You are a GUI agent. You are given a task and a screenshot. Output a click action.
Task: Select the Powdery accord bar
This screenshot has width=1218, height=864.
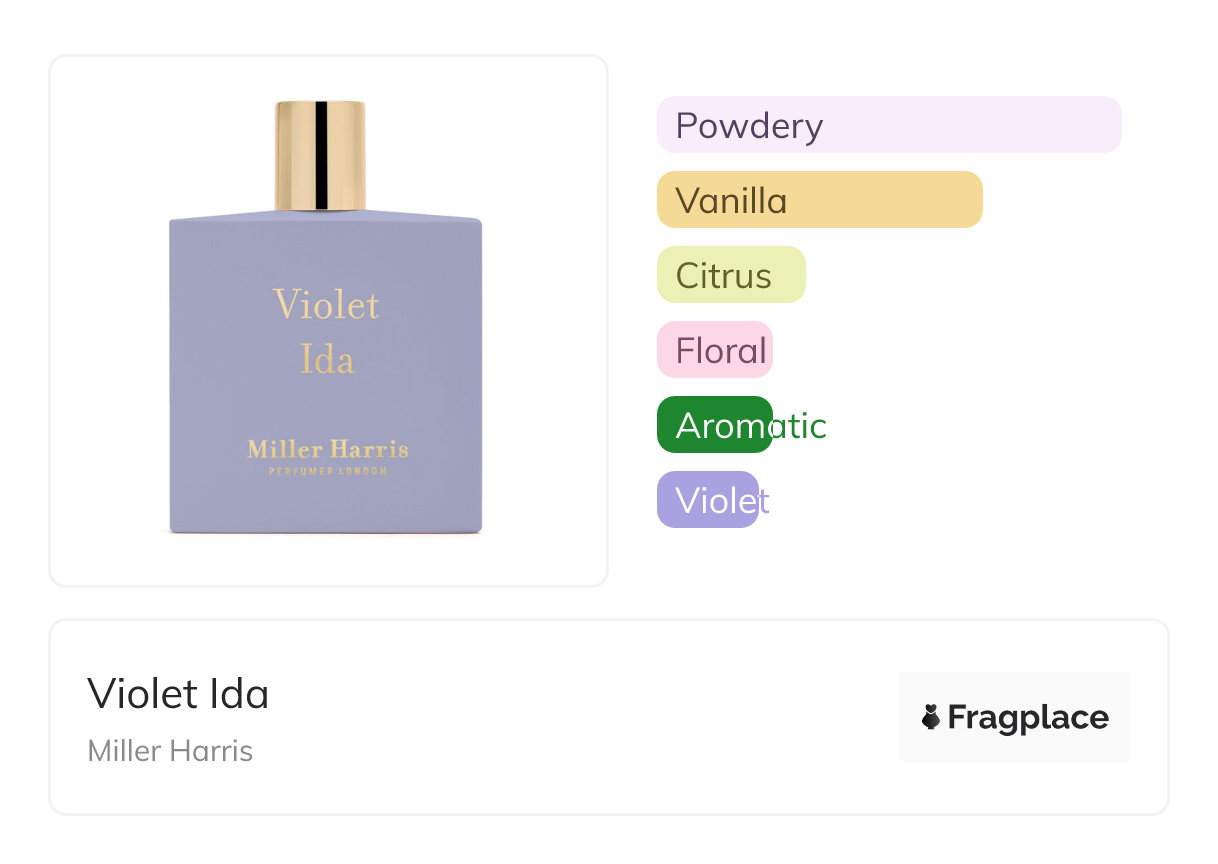point(889,125)
